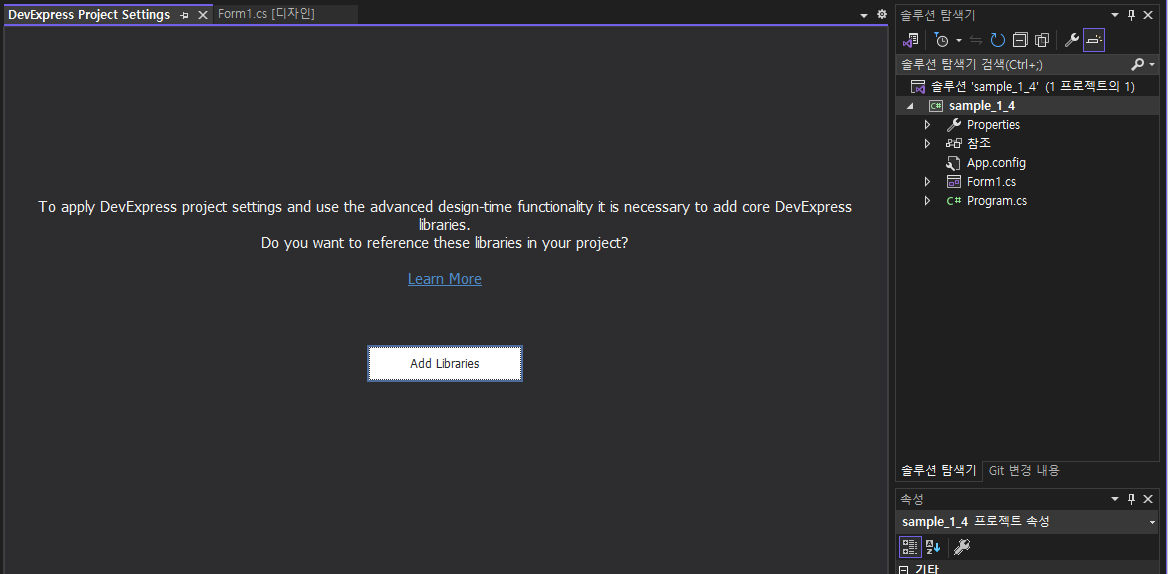
Task: Click the Program.cs C# file icon
Action: 953,200
